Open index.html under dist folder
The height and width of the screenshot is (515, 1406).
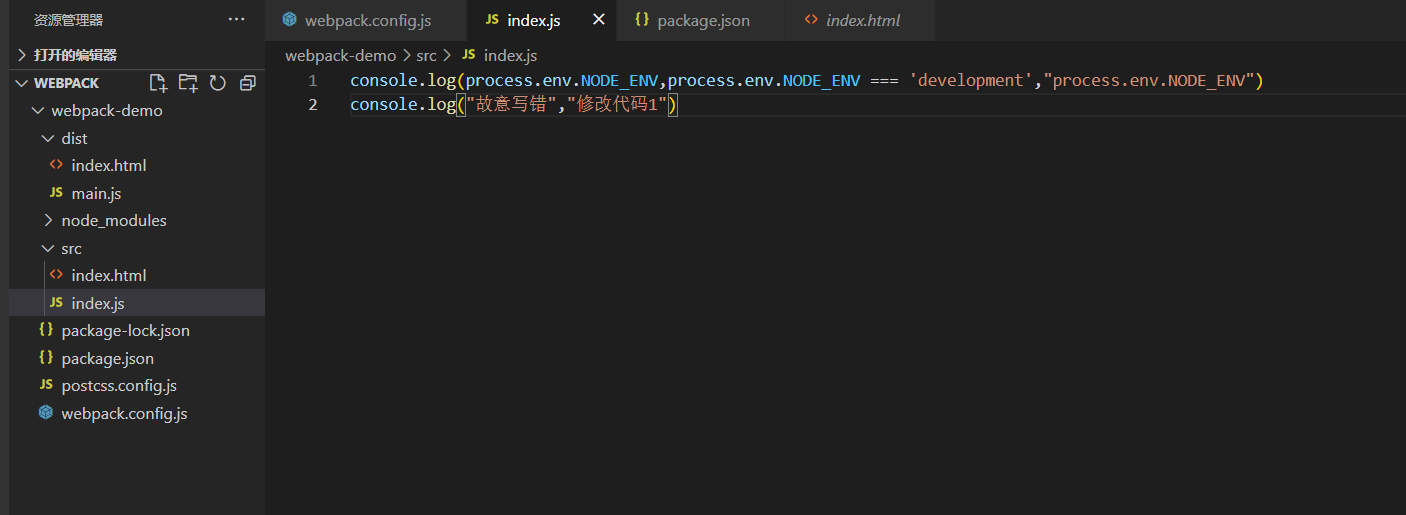[137, 166]
